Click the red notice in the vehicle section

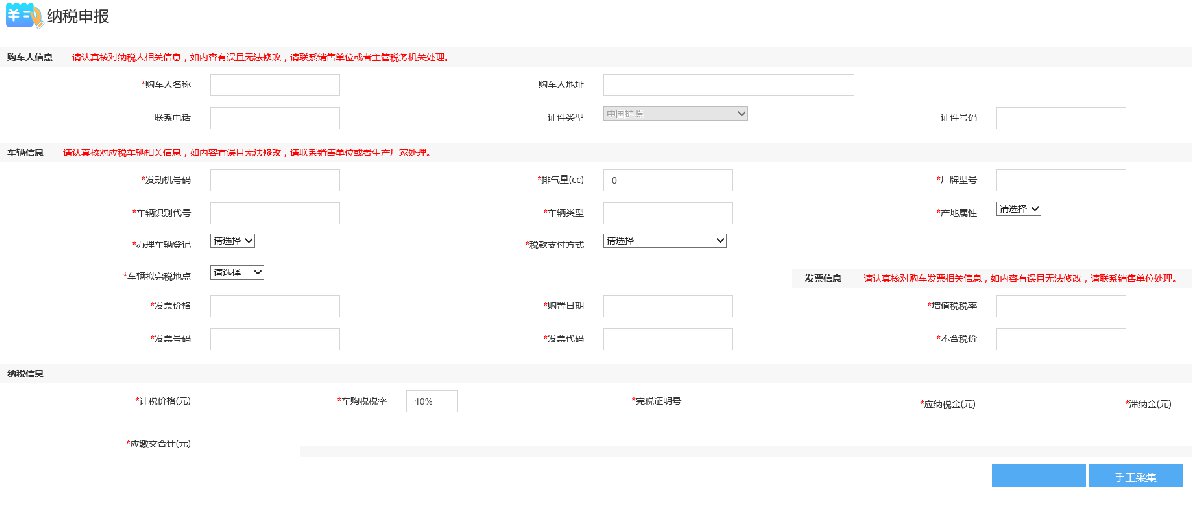[246, 153]
